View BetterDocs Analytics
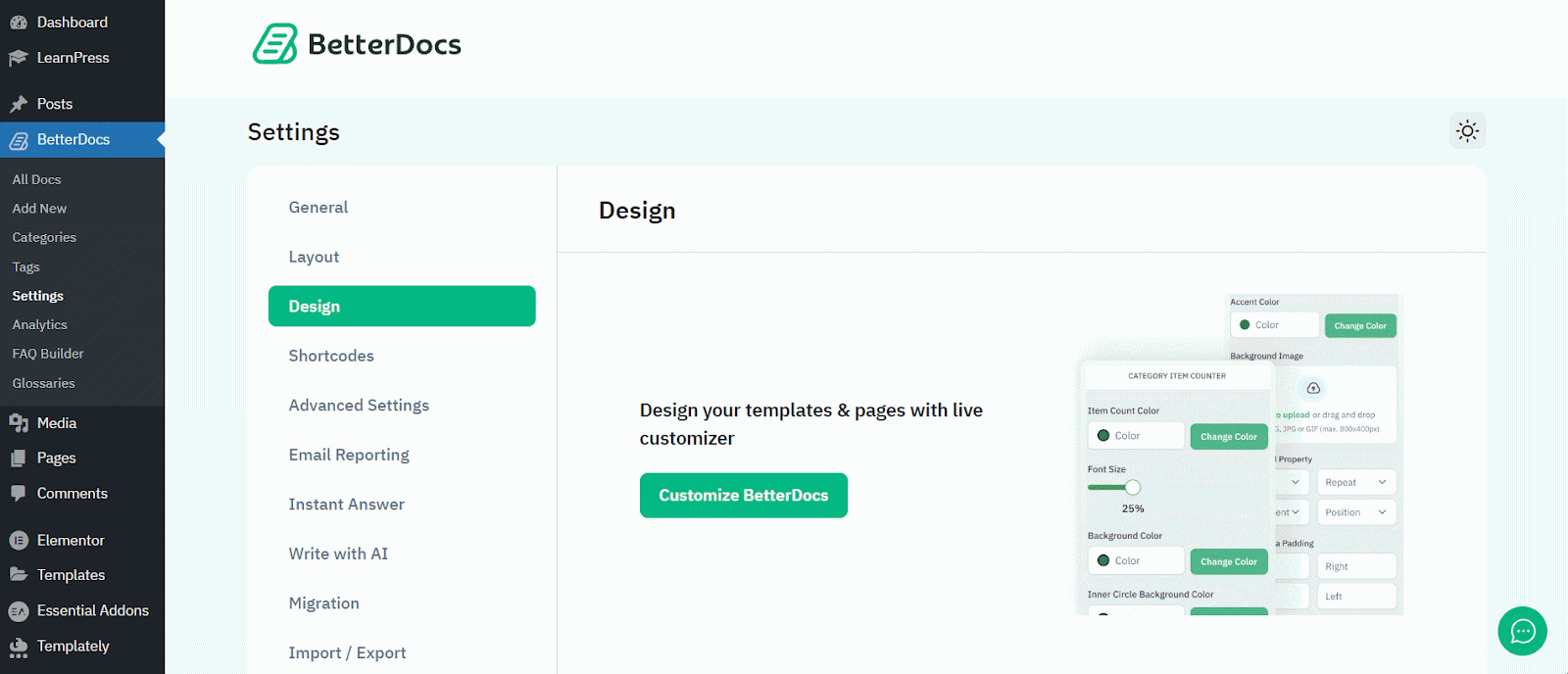 point(39,324)
